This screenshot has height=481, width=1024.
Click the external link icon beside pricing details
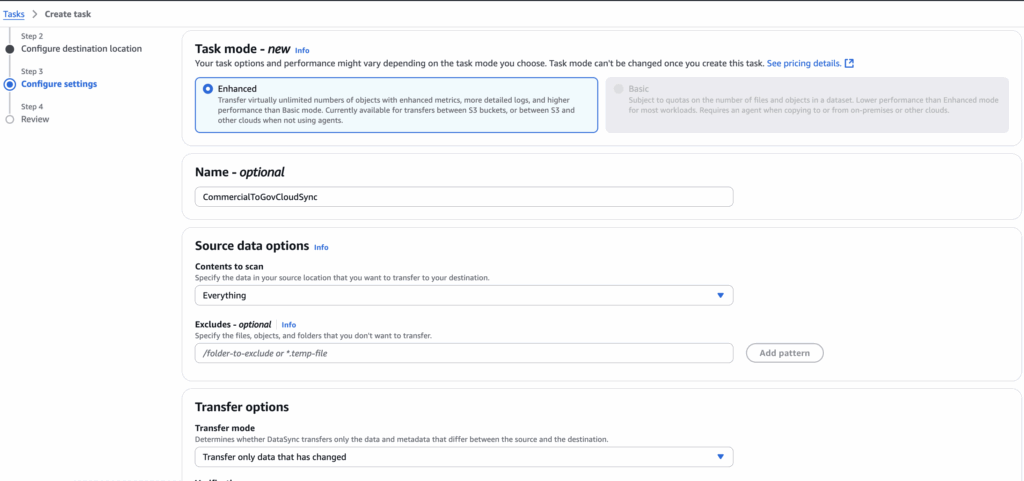click(849, 63)
